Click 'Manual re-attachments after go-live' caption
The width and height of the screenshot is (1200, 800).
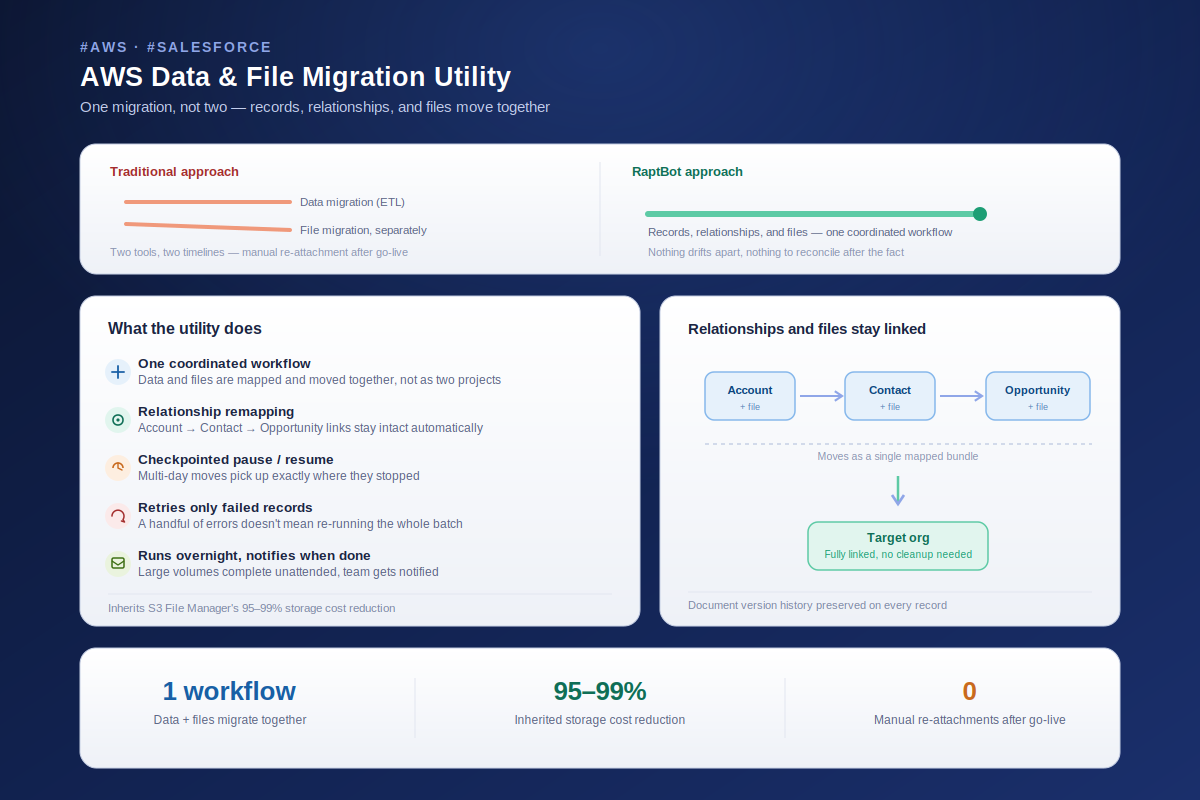pos(970,720)
